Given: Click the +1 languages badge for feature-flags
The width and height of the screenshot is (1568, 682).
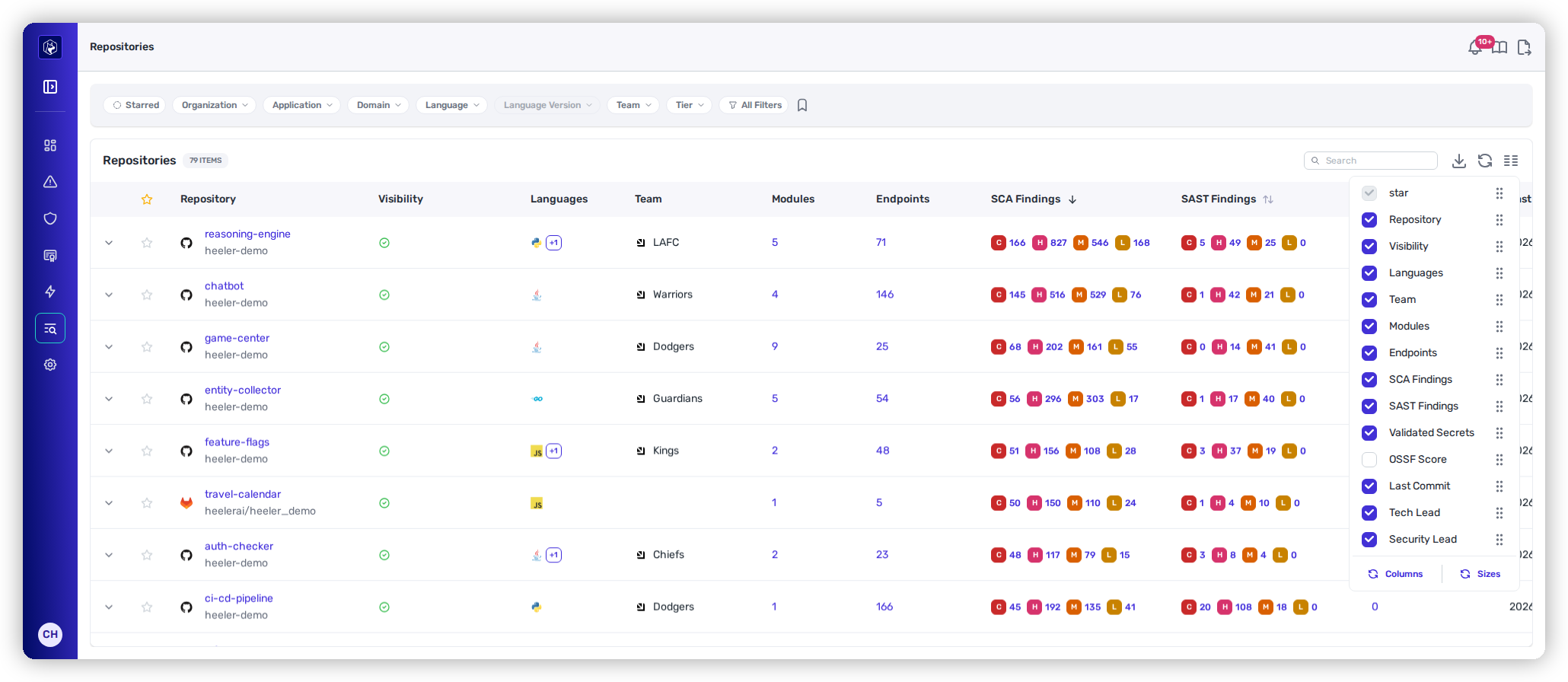Looking at the screenshot, I should coord(554,451).
